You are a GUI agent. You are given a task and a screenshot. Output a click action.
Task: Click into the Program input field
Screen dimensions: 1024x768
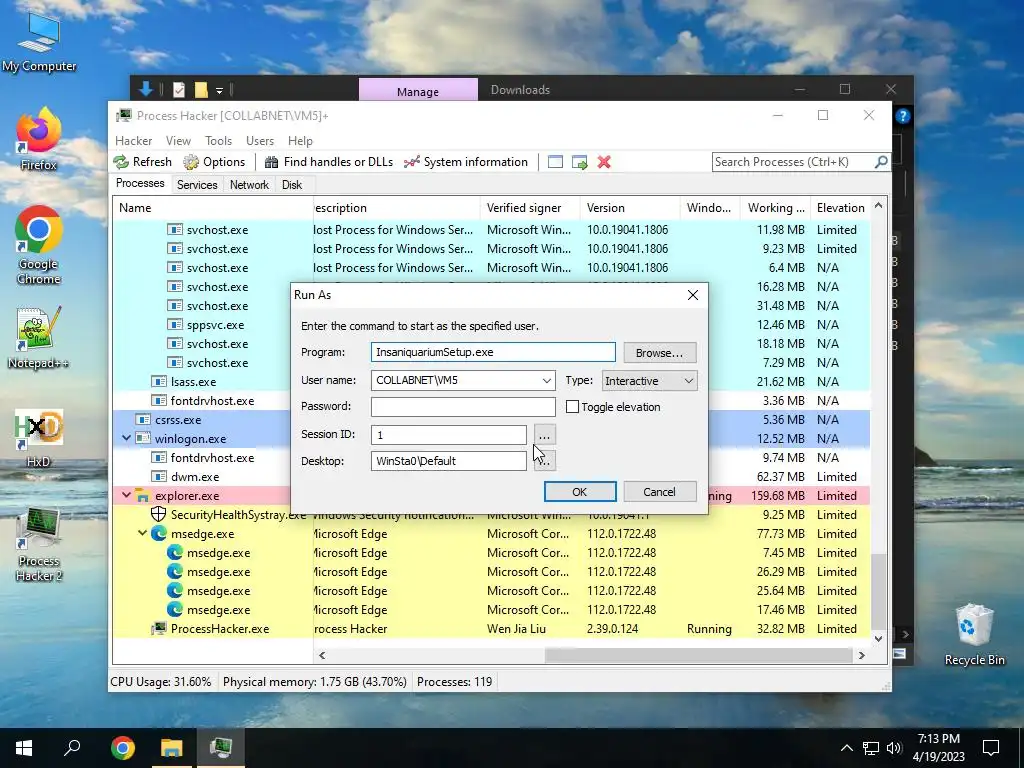tap(493, 352)
